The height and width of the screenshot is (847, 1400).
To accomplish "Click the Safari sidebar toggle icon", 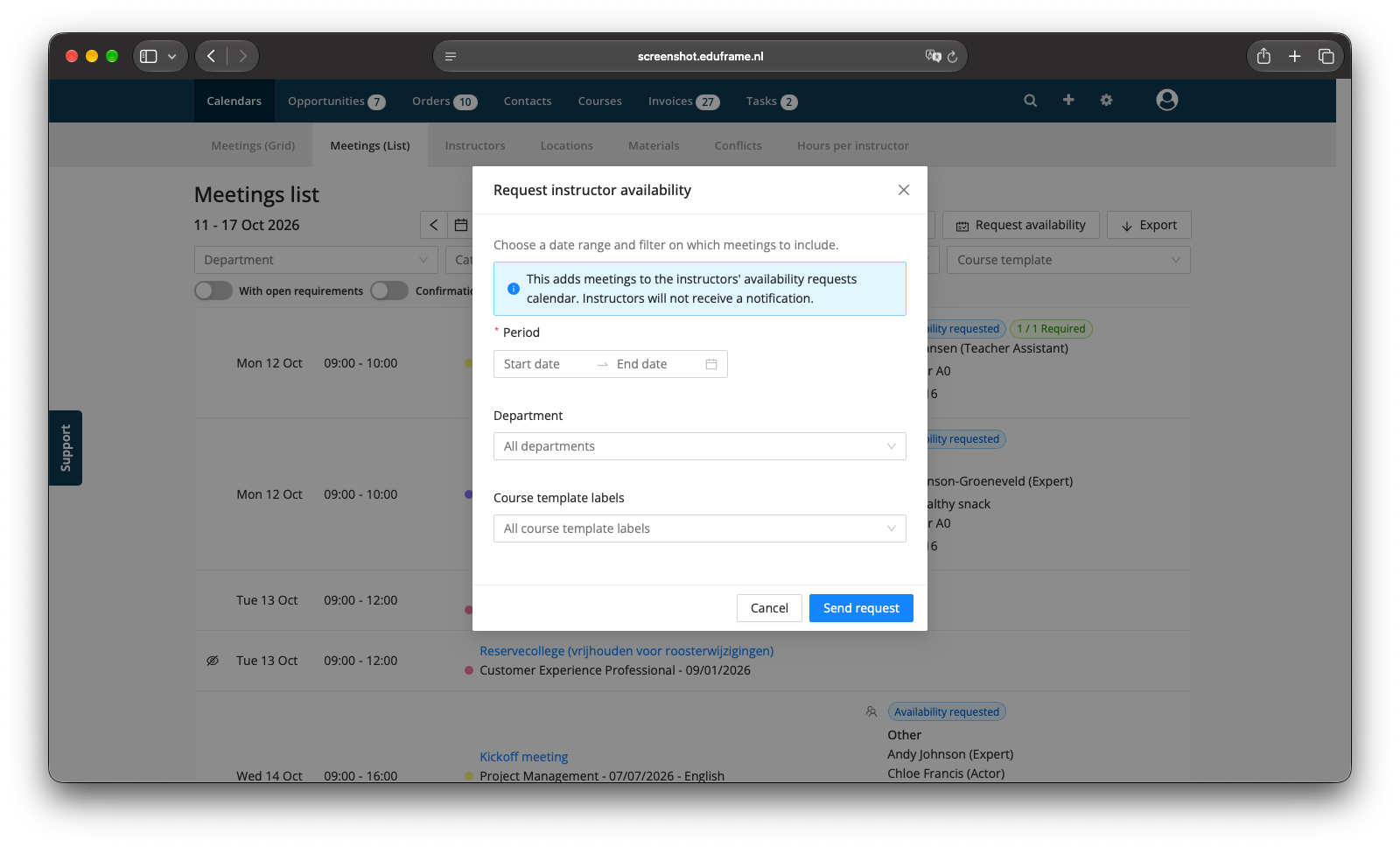I will point(149,56).
